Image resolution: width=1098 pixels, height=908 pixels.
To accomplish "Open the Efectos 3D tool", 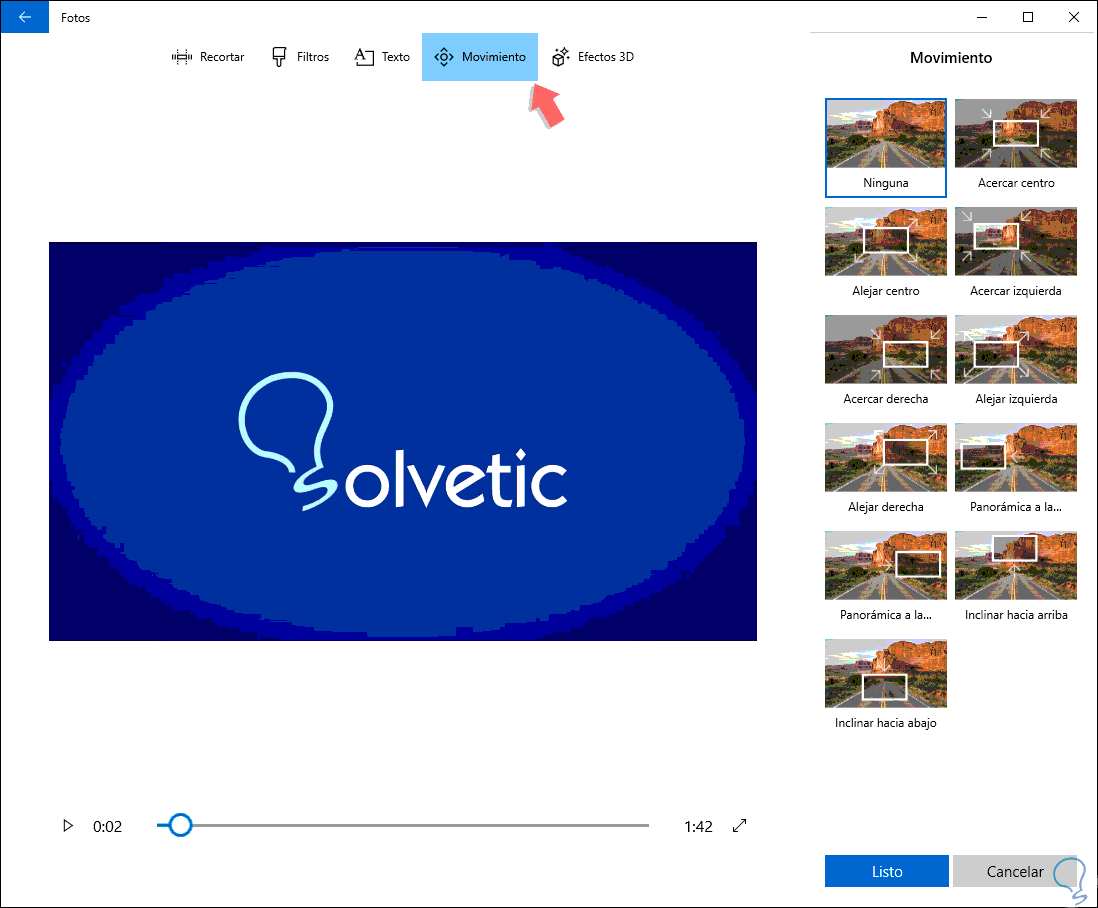I will [x=592, y=57].
